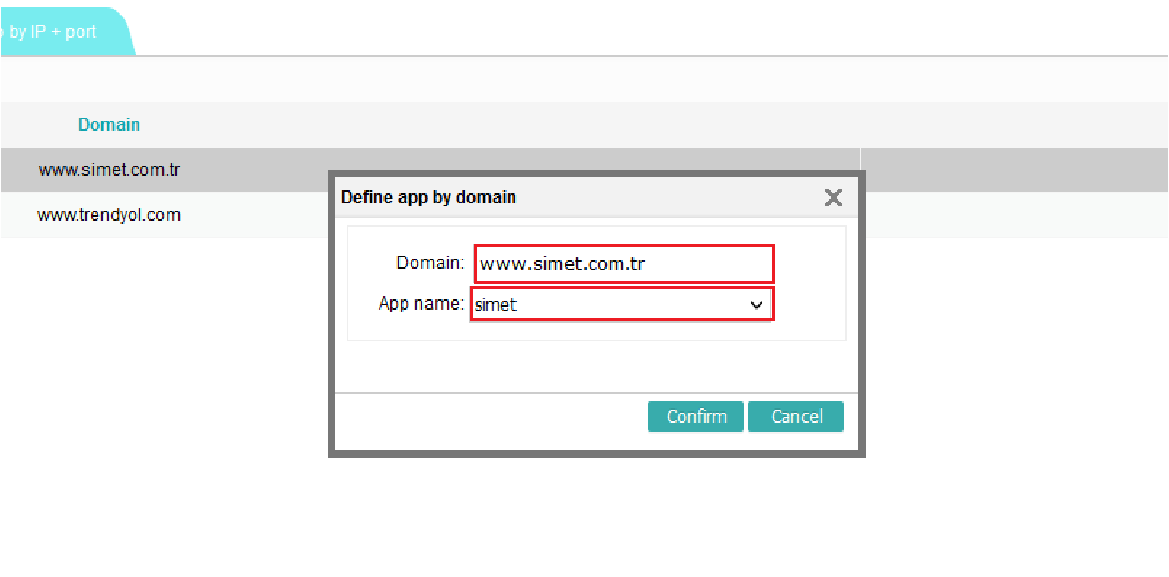Screen dimensions: 1169x577
Task: Click the App name: field label
Action: [x=421, y=304]
